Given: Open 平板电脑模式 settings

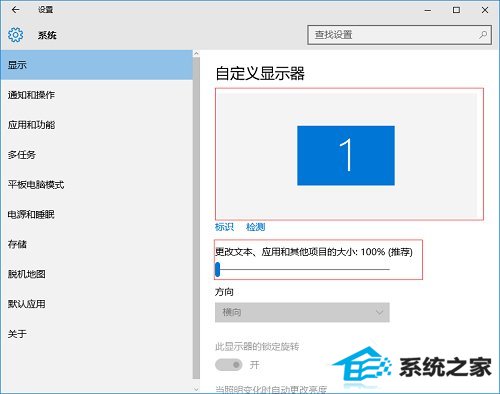Looking at the screenshot, I should (x=97, y=184).
